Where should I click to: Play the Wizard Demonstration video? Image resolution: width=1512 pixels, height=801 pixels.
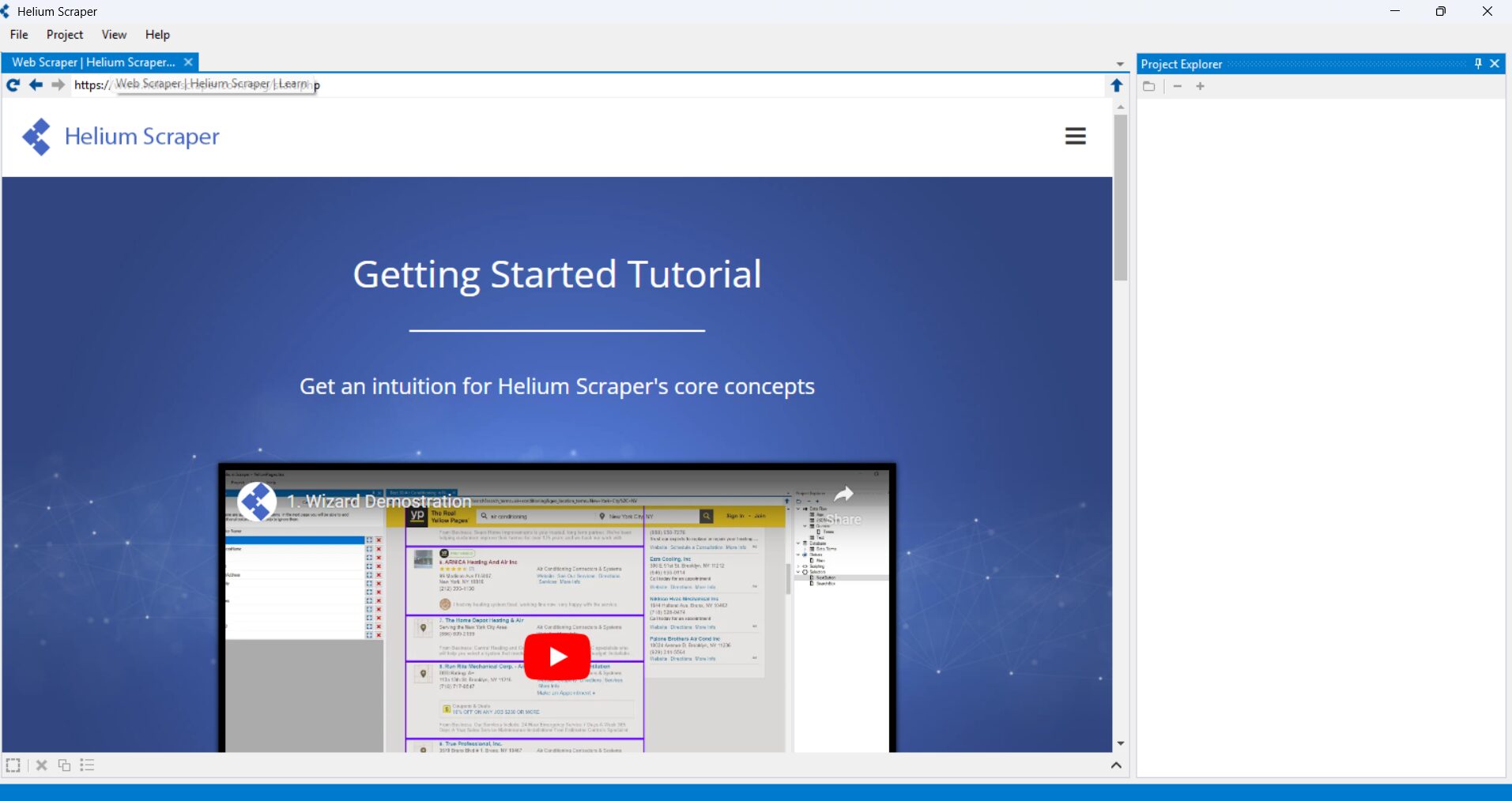point(557,656)
